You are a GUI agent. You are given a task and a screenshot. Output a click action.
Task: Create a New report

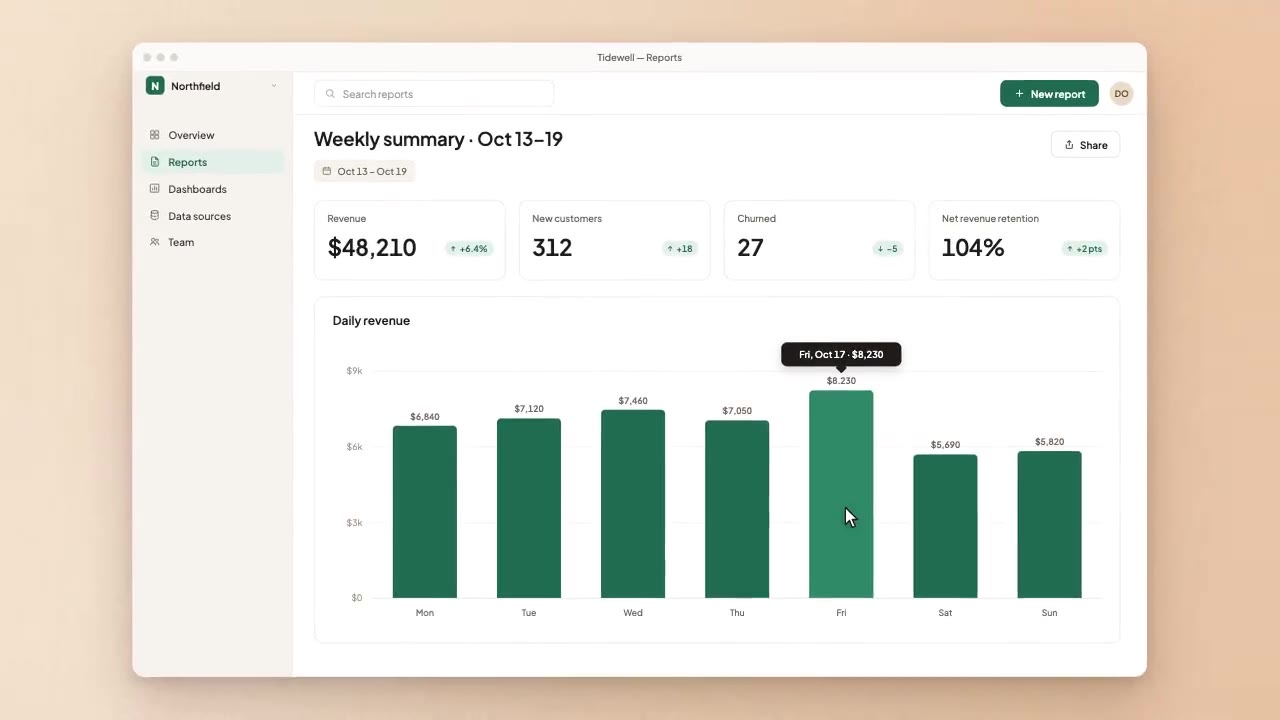click(1049, 94)
